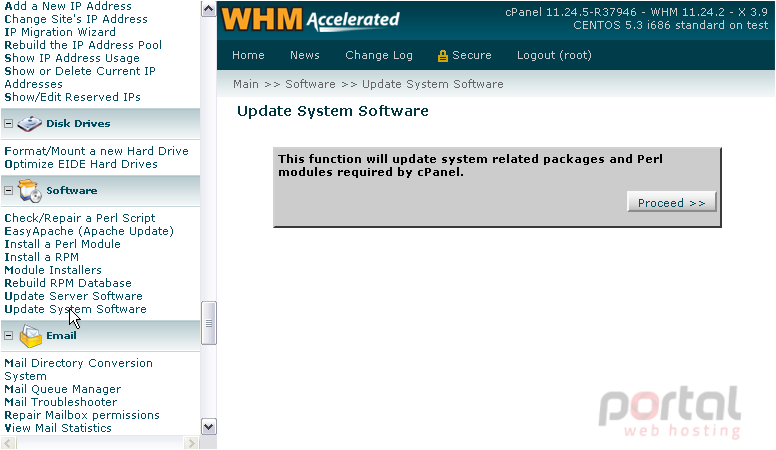Screen dimensions: 776x450
Task: Open Format/Mount a new Hard Drive
Action: 97,151
